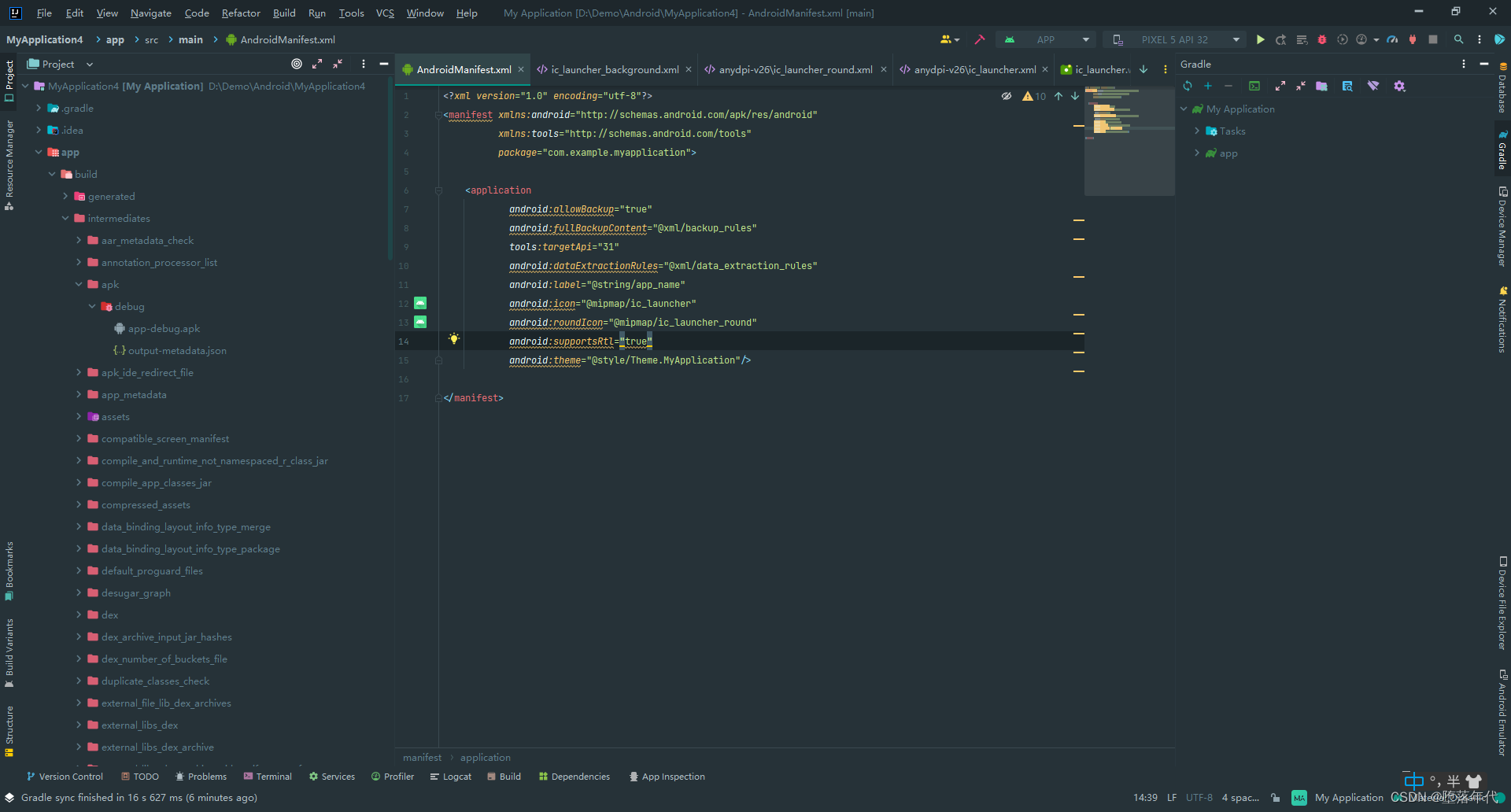This screenshot has height=812, width=1511.
Task: Jump to next highlighted warning arrow
Action: point(1074,96)
